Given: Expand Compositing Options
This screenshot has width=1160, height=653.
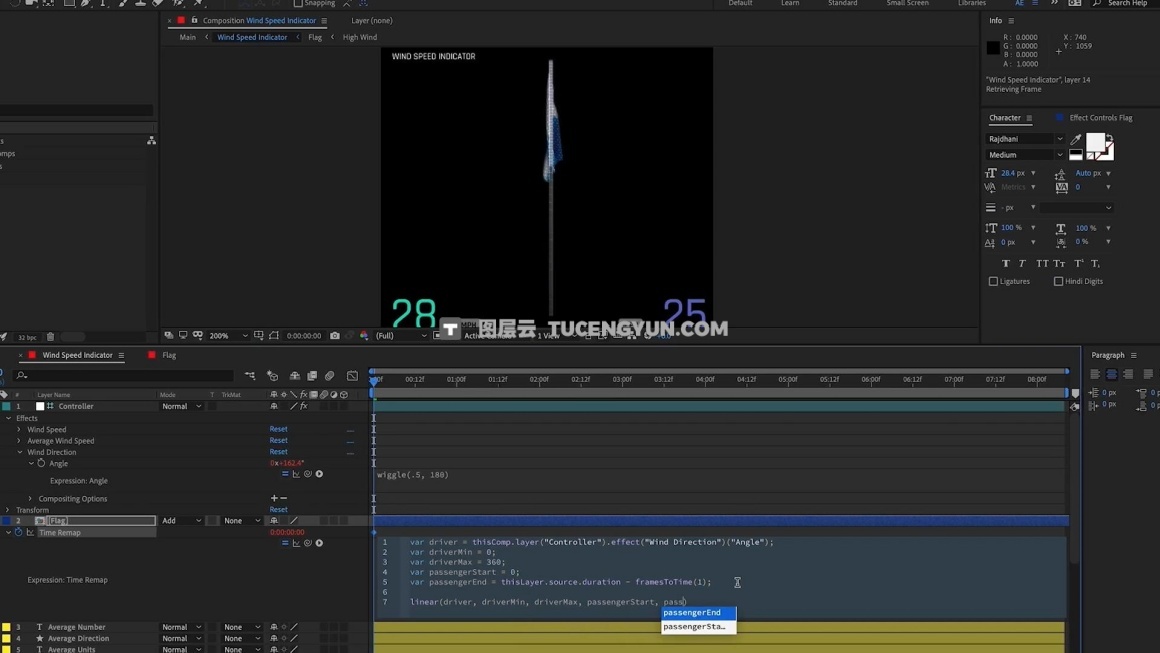Looking at the screenshot, I should click(30, 499).
